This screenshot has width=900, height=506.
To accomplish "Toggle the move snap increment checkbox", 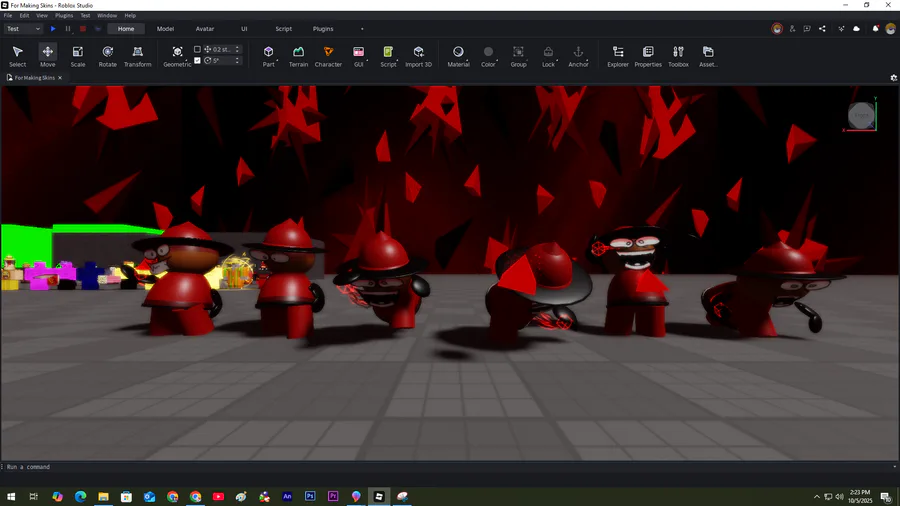I will coord(197,49).
